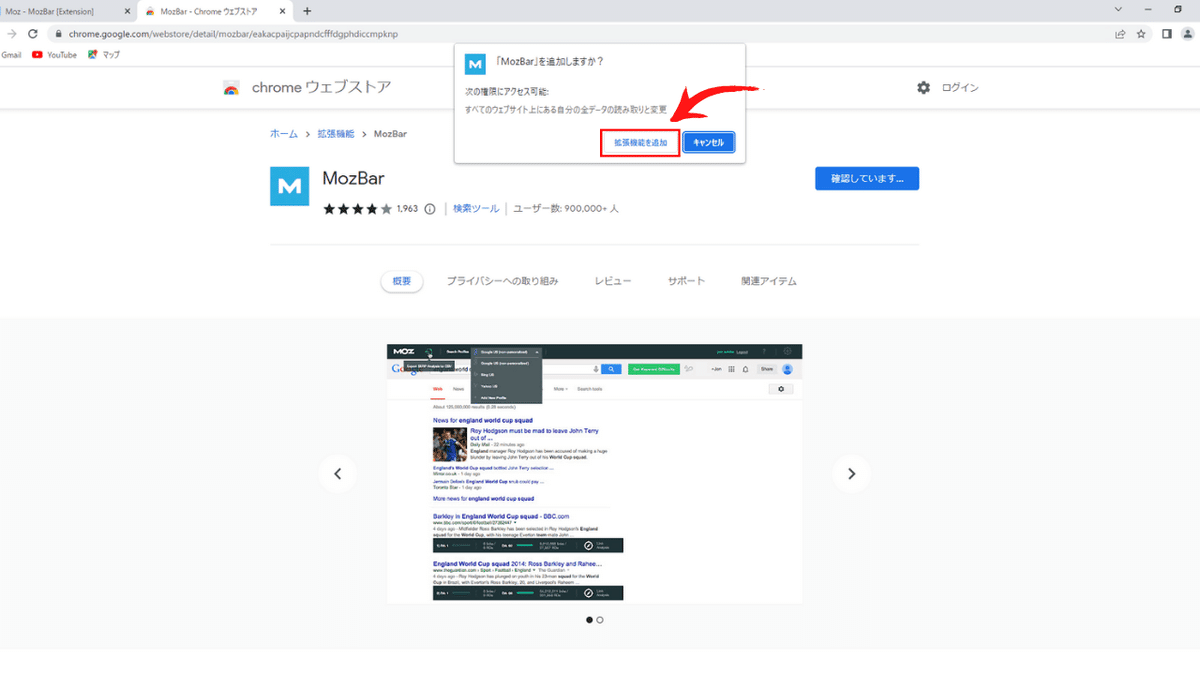This screenshot has width=1200, height=675.
Task: Click the star rating of MozBar
Action: click(x=357, y=209)
